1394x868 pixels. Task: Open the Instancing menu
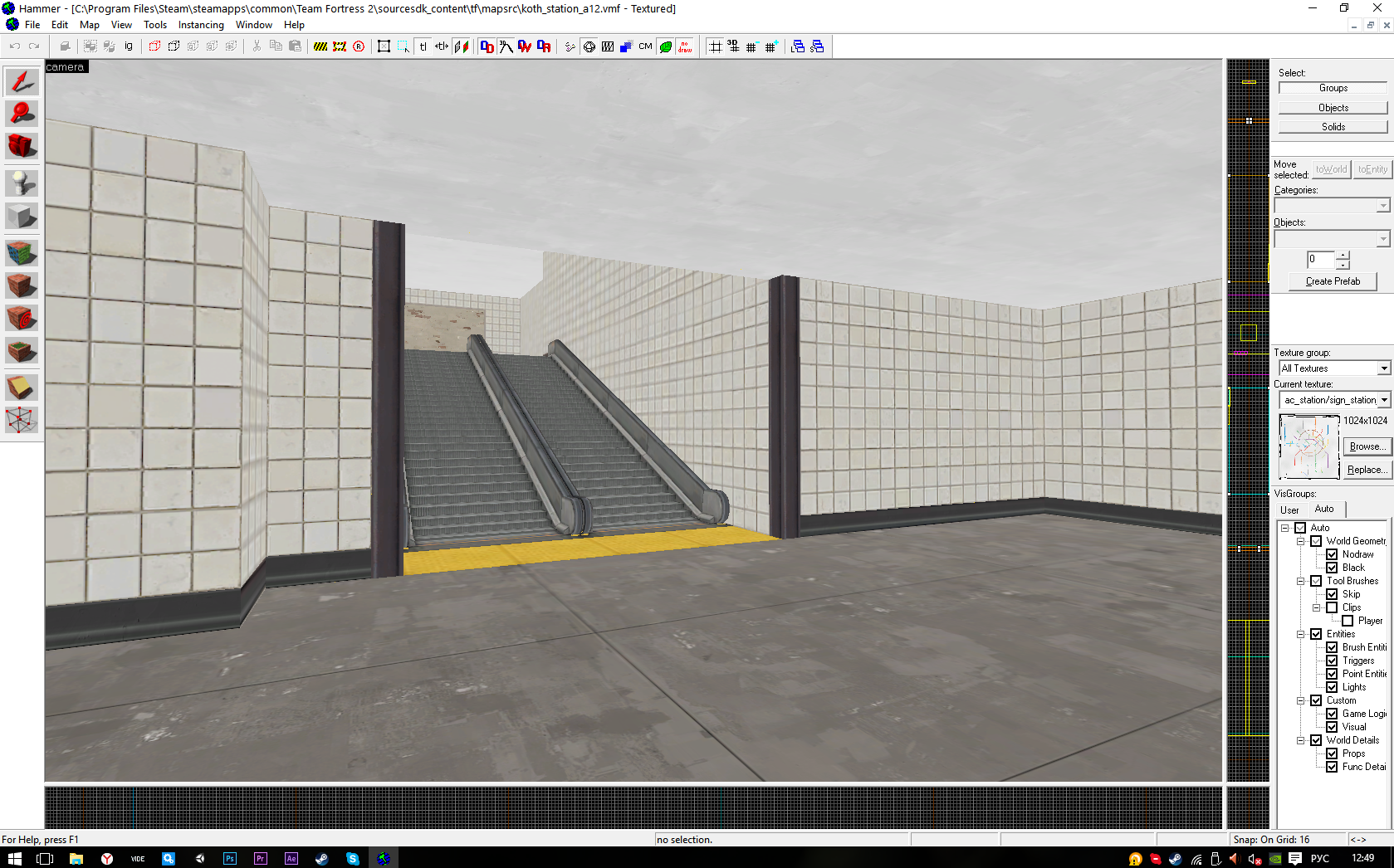click(201, 25)
